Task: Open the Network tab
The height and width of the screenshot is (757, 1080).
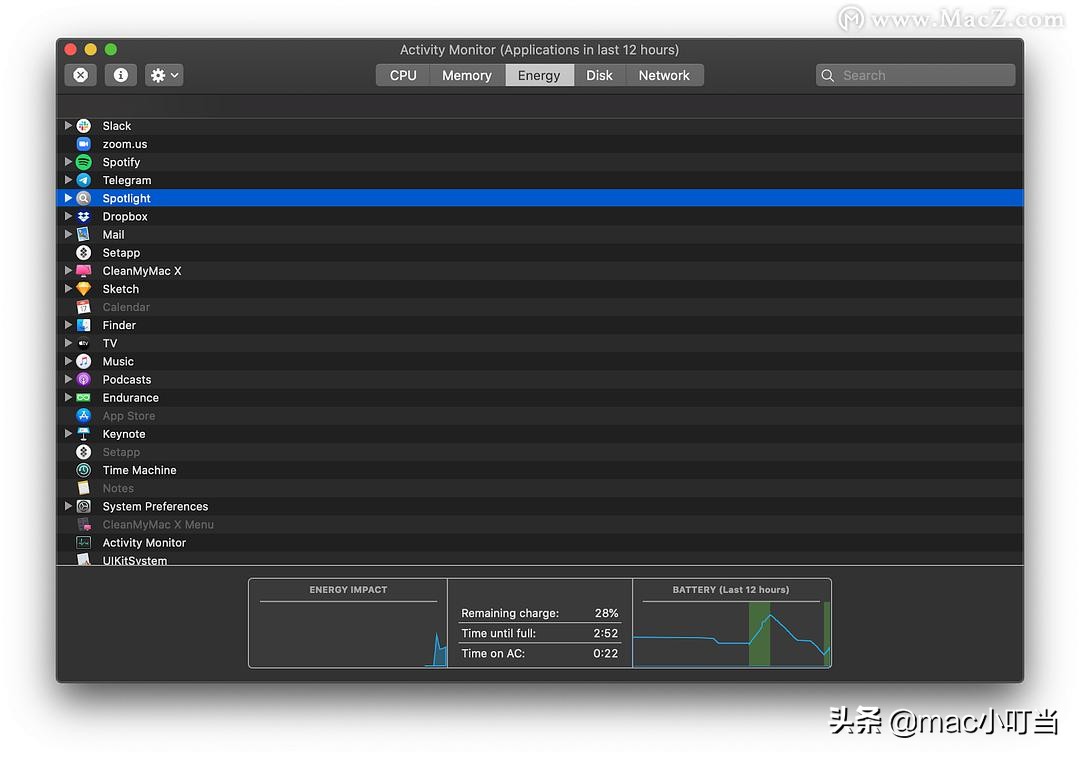Action: [x=664, y=74]
